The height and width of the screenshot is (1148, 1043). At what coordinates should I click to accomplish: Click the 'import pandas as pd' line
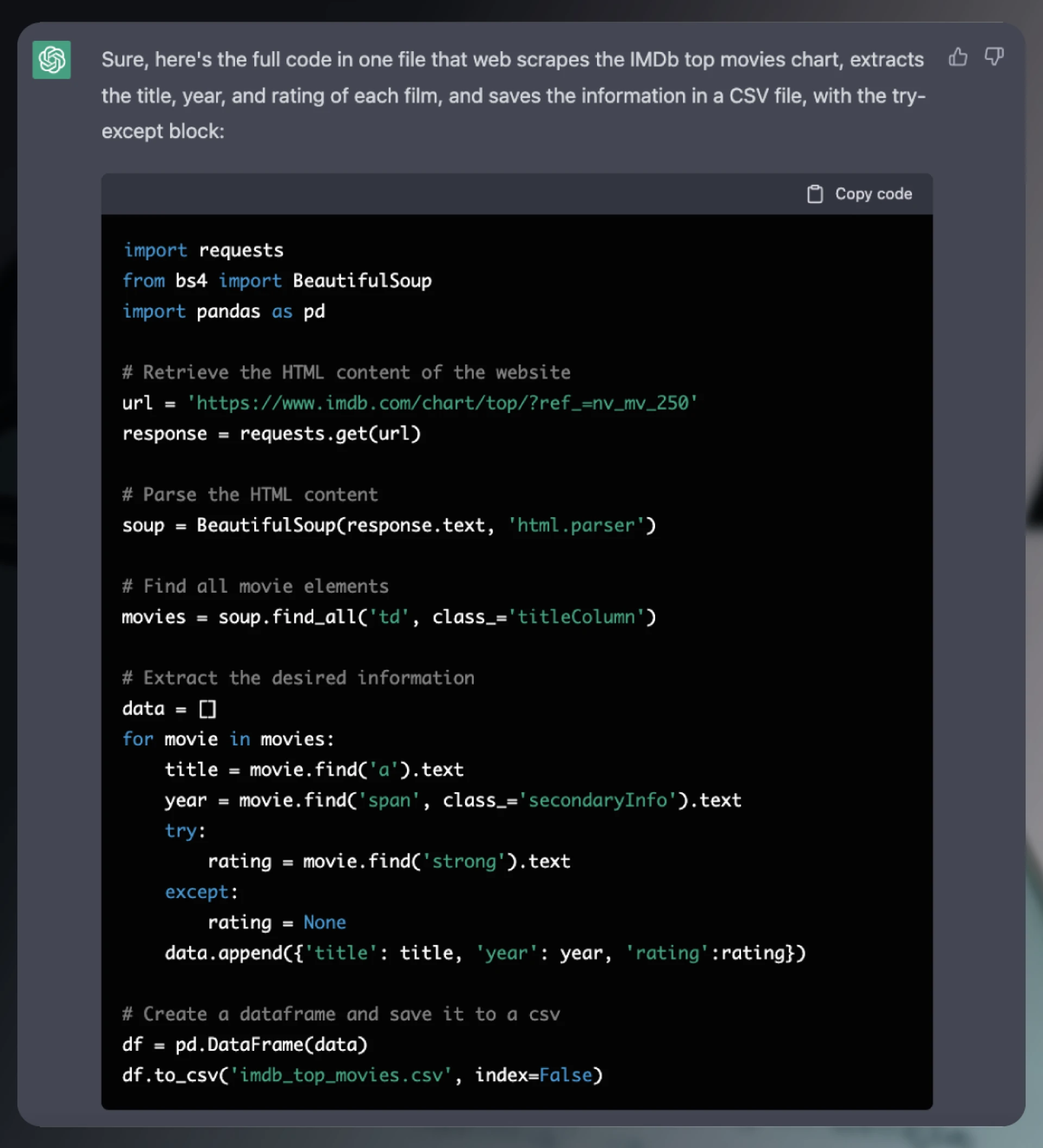(224, 311)
